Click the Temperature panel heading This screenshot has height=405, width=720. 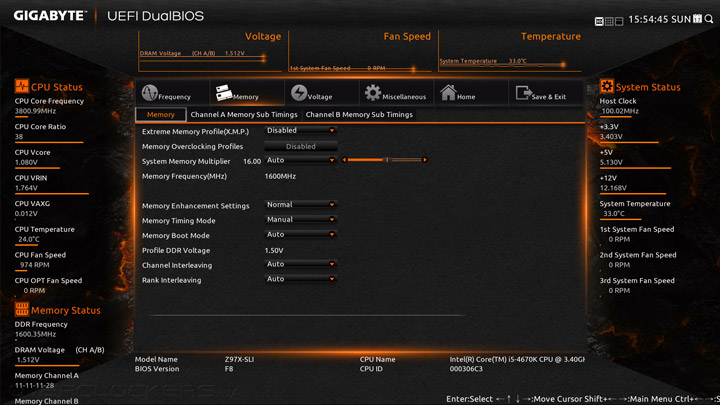[551, 37]
